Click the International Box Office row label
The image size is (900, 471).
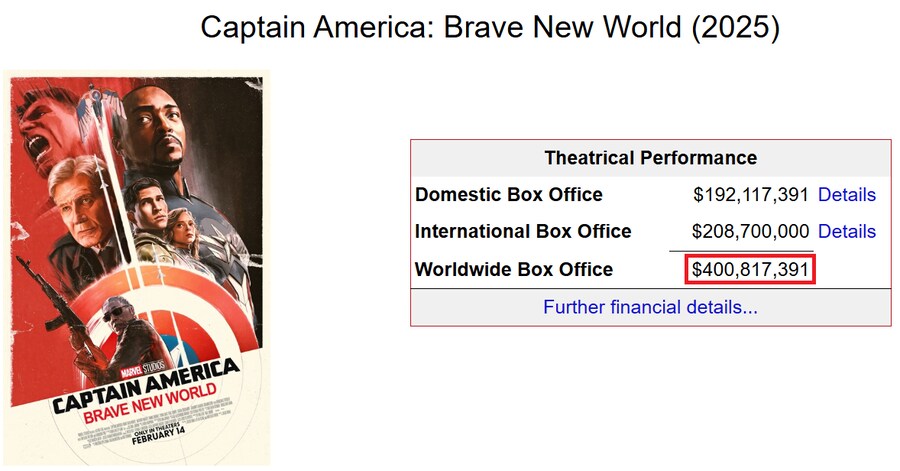coord(523,231)
